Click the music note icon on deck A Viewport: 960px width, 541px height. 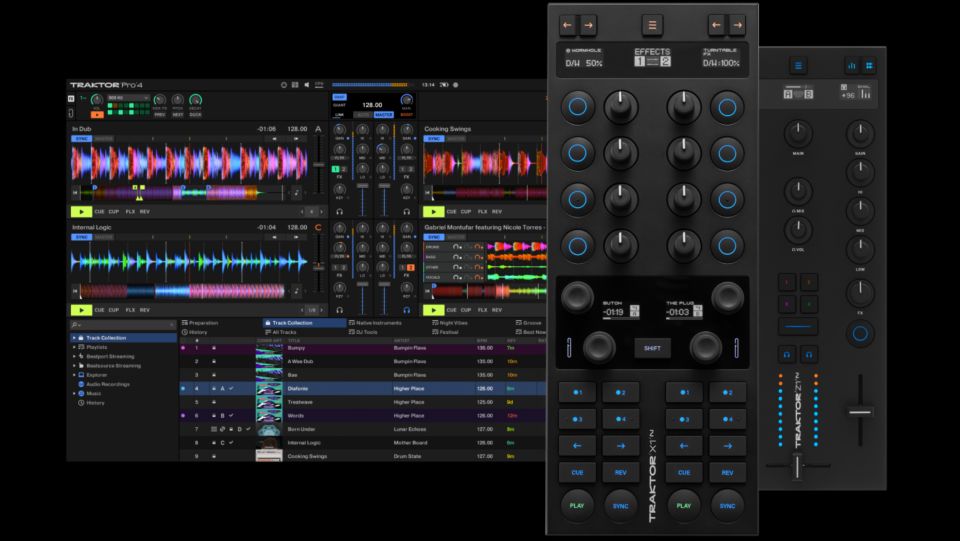click(296, 193)
